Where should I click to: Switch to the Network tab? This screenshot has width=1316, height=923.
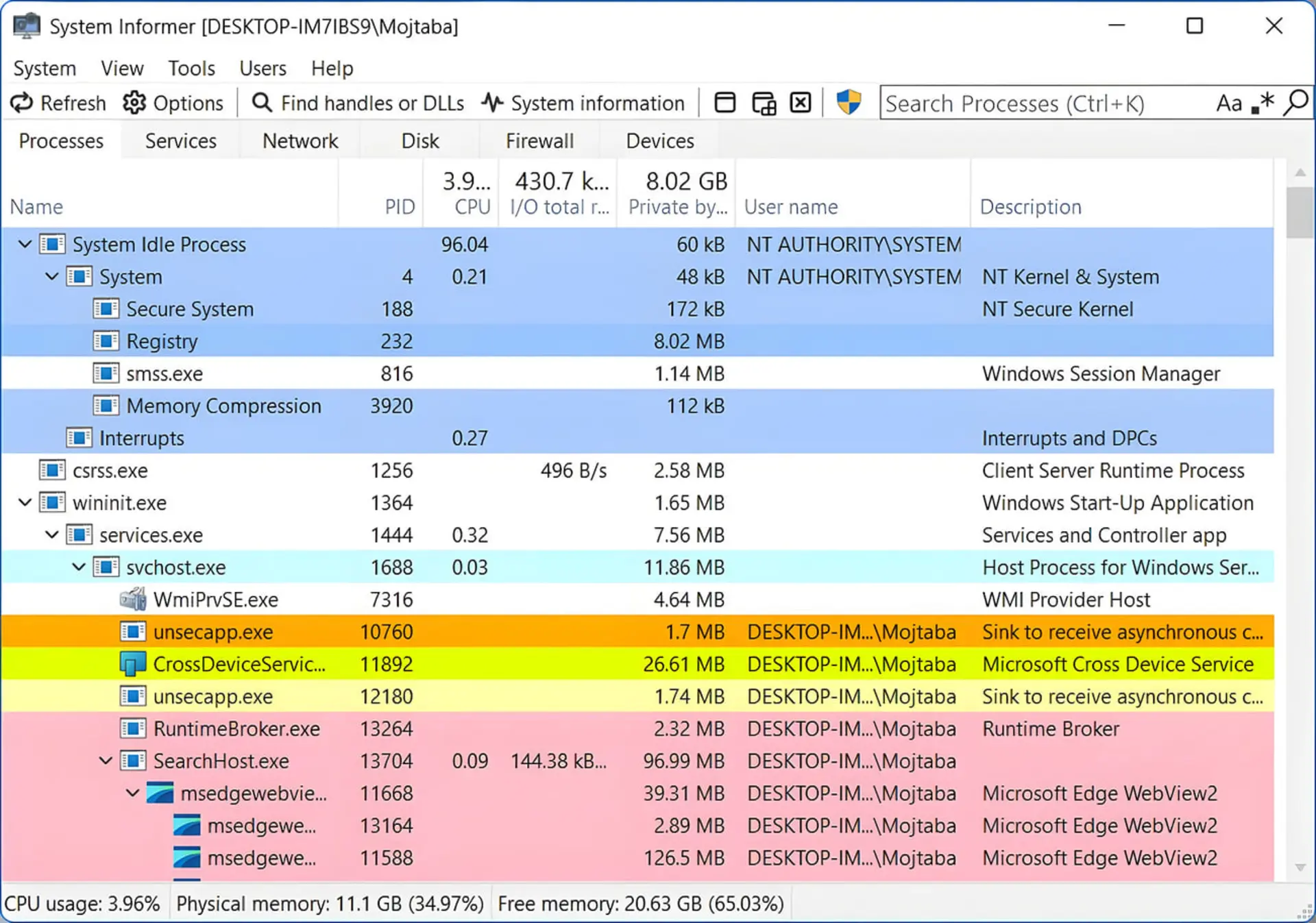click(300, 140)
